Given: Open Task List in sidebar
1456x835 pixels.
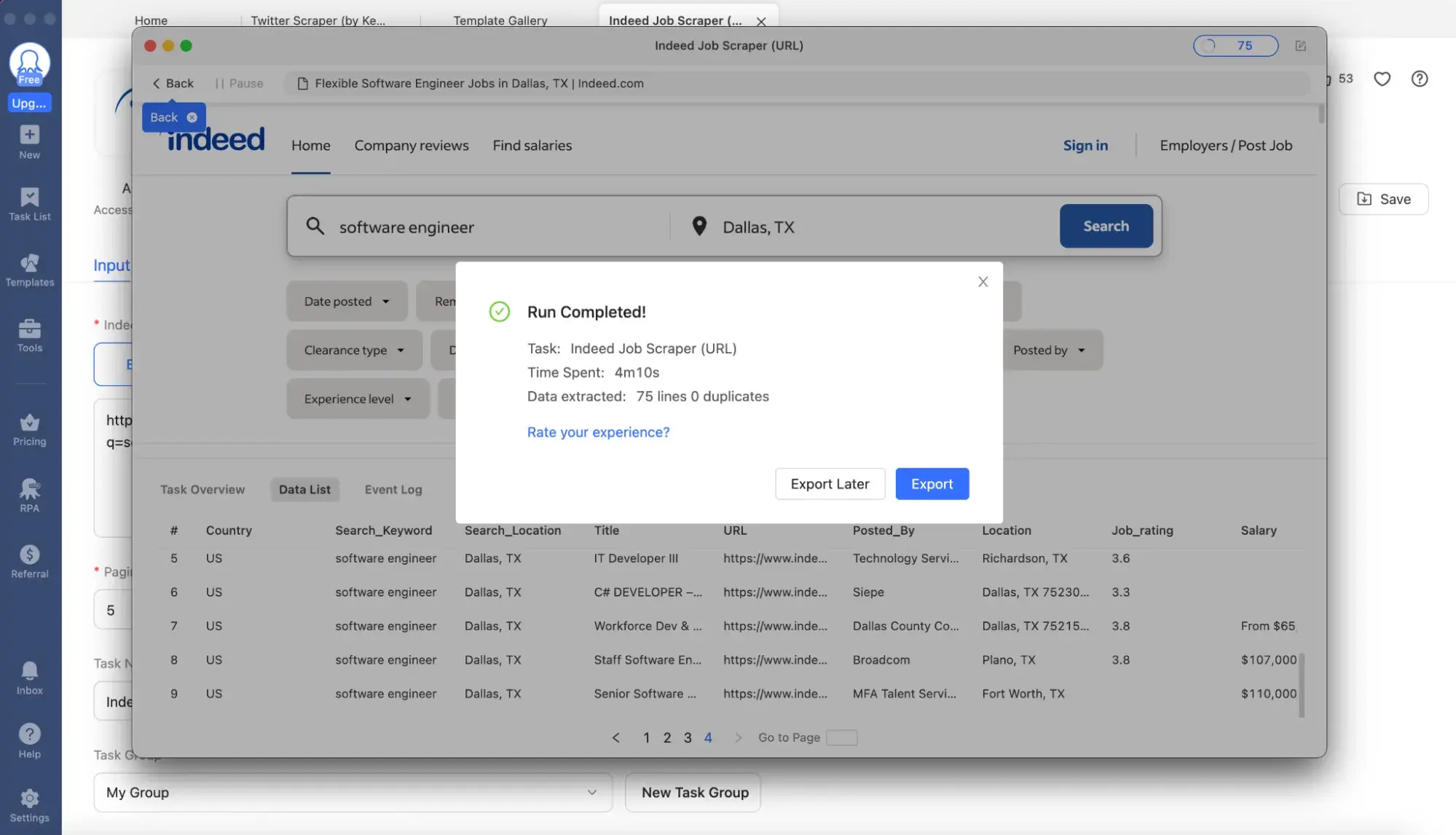Looking at the screenshot, I should 29,204.
